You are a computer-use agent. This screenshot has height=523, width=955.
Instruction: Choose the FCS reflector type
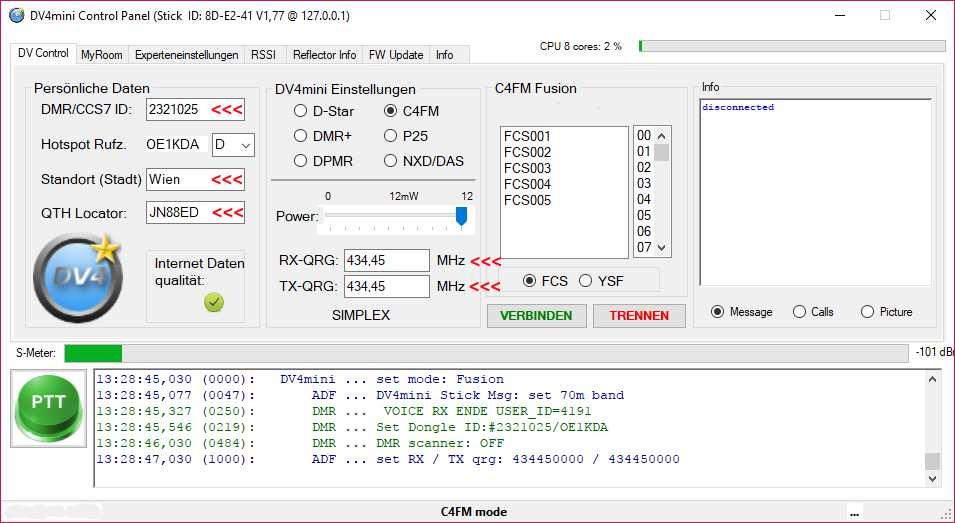(x=545, y=281)
